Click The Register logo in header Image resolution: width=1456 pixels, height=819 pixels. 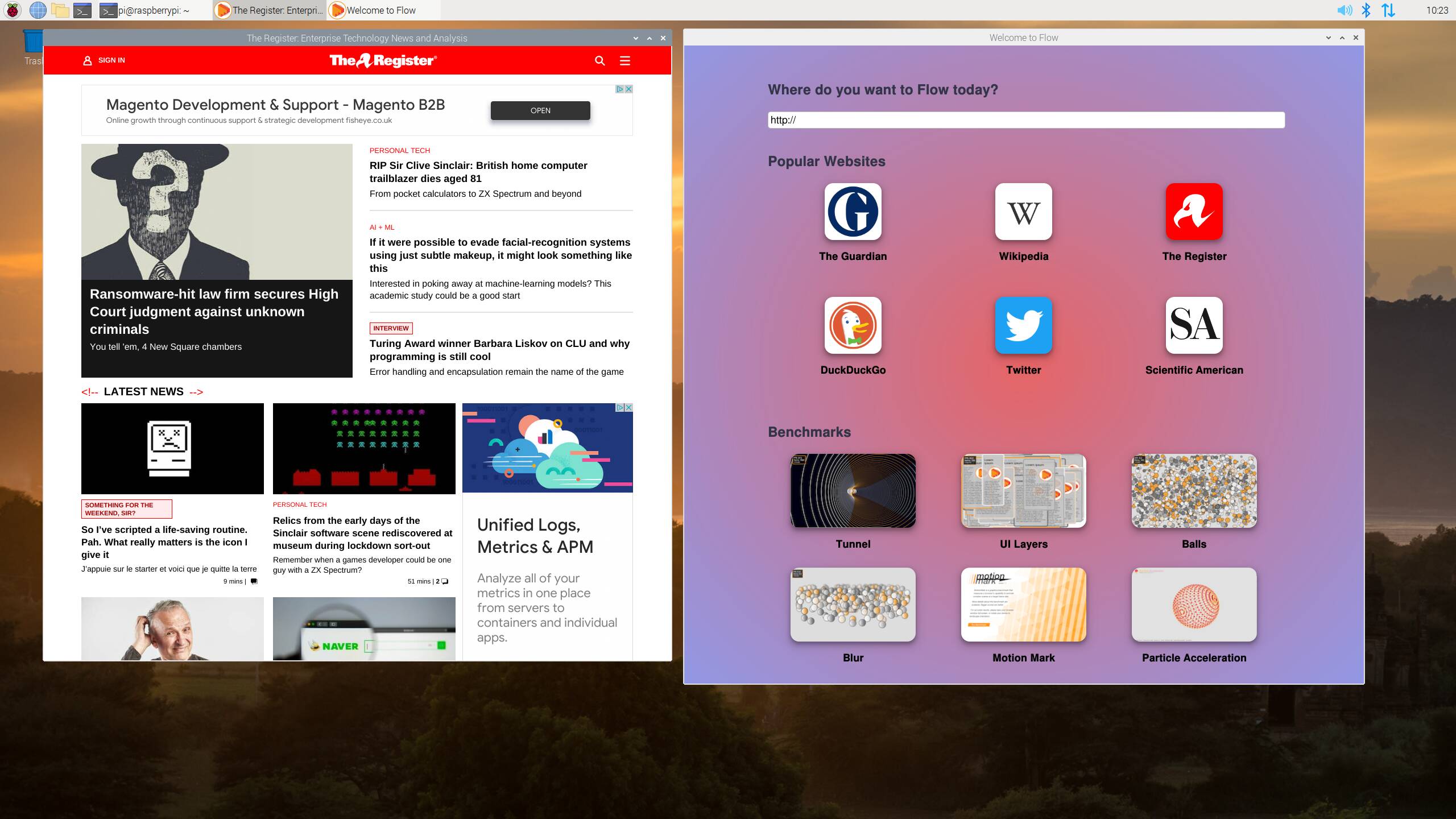(x=383, y=60)
